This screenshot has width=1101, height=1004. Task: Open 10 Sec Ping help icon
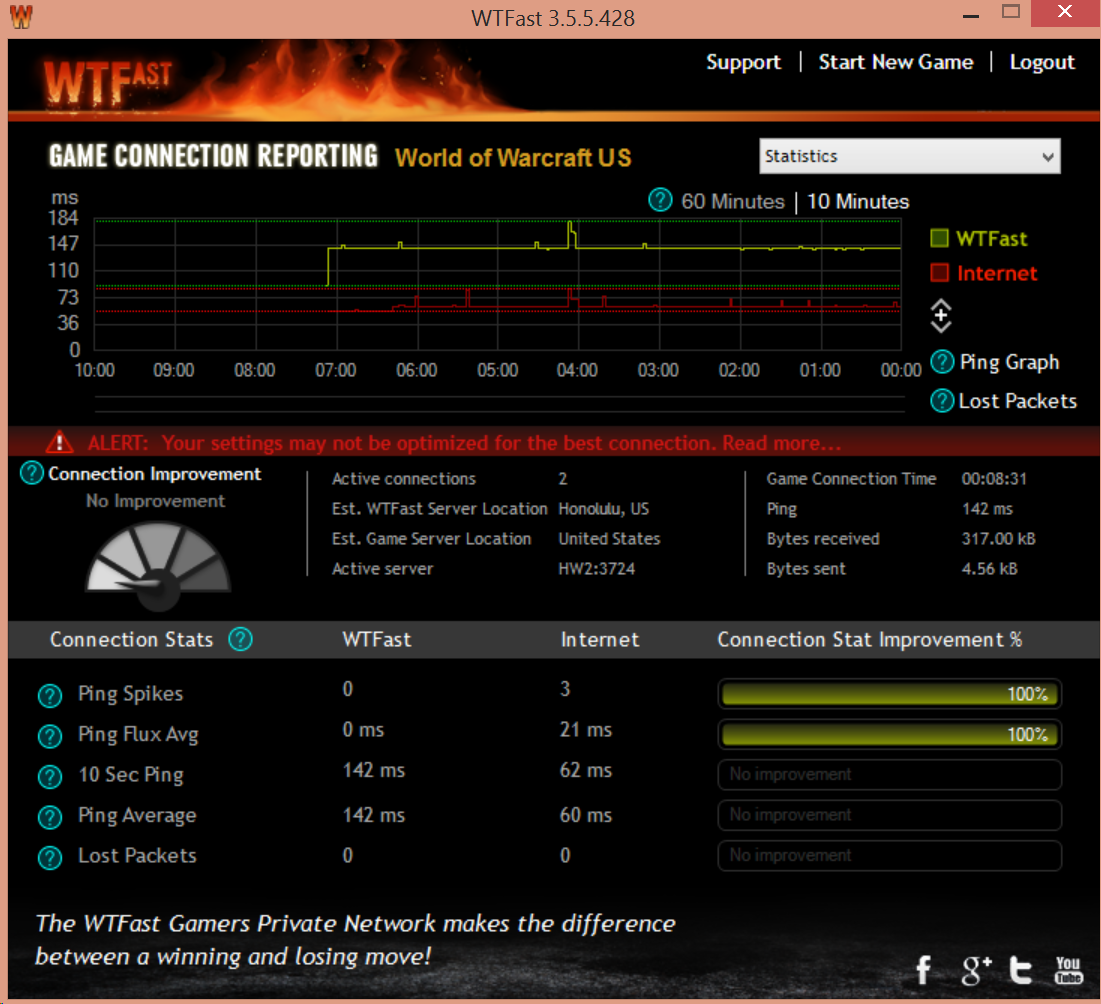pyautogui.click(x=50, y=777)
